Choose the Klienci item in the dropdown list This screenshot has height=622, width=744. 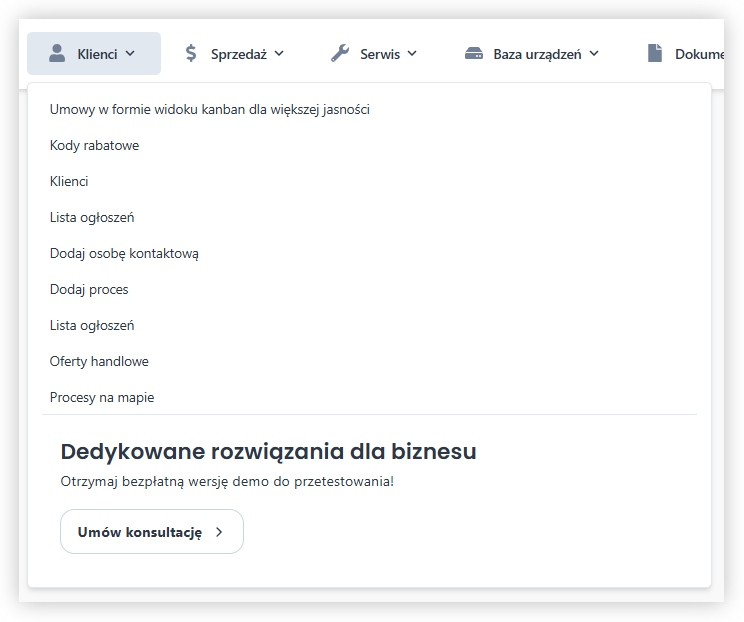coord(69,181)
